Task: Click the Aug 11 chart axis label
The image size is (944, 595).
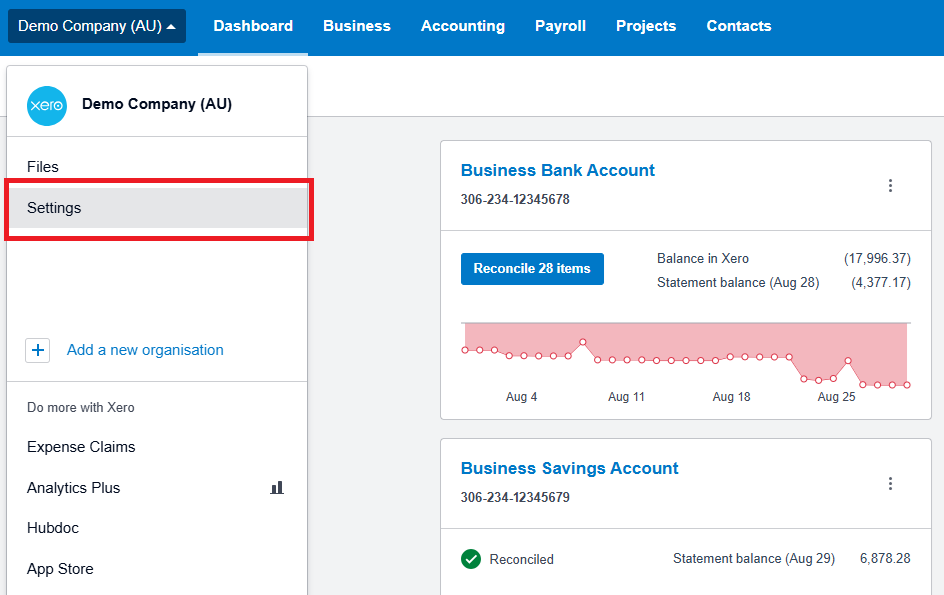Action: click(x=626, y=397)
